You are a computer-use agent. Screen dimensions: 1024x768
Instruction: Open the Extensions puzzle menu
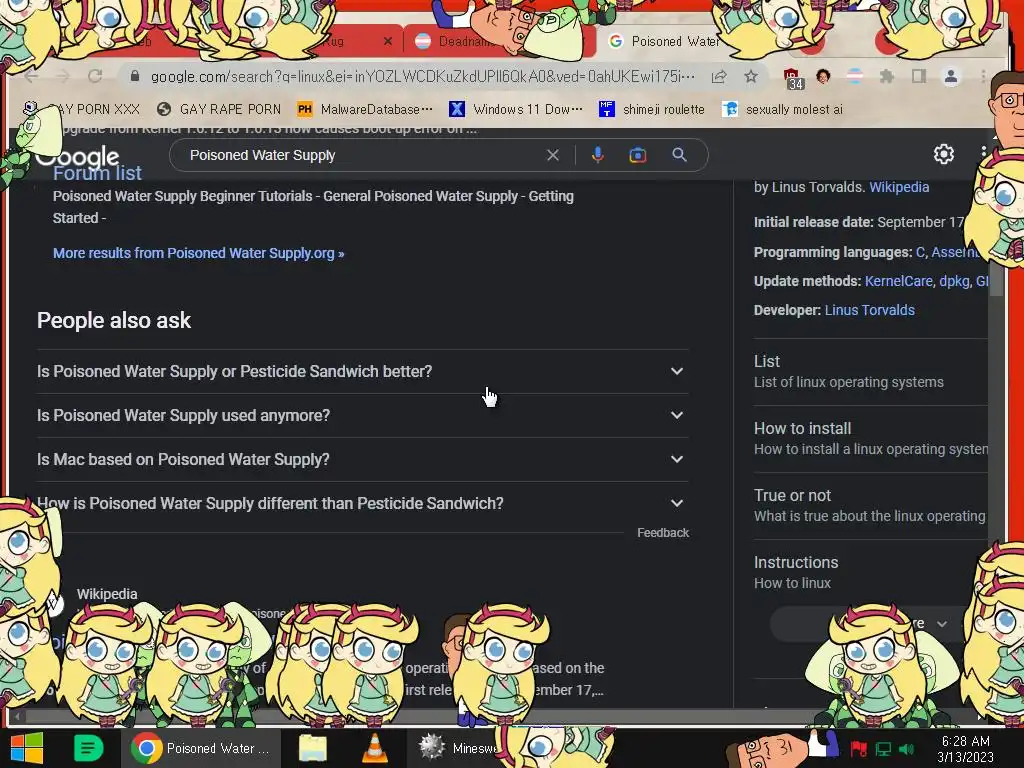[886, 76]
